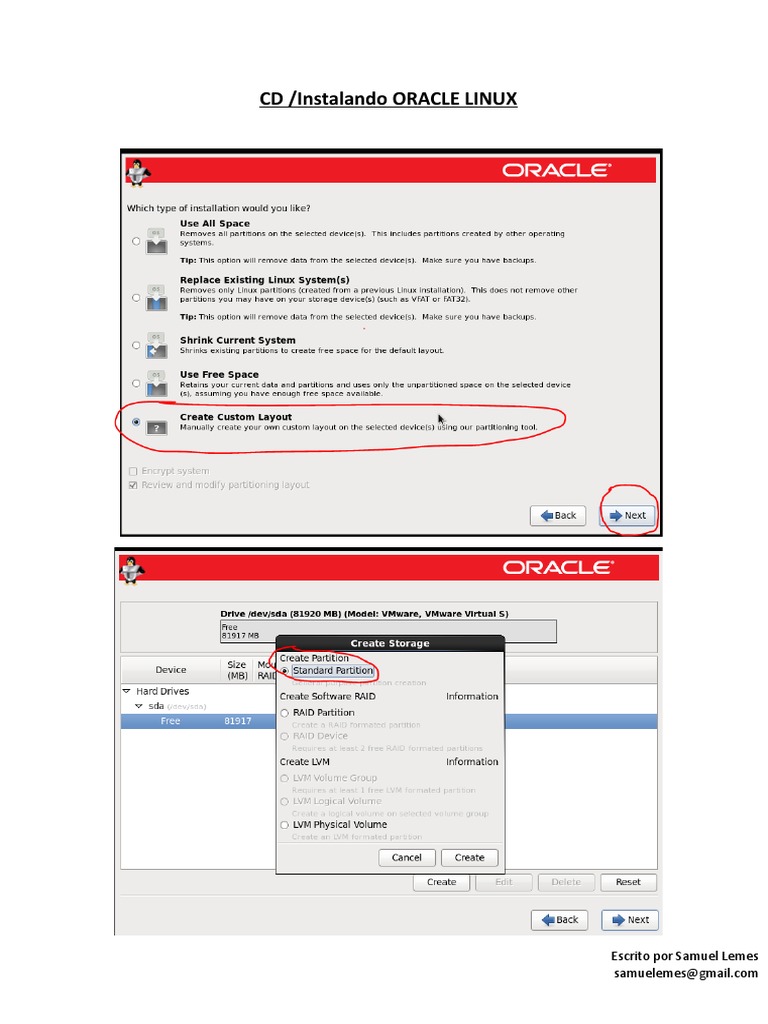This screenshot has width=768, height=1024.
Task: Click the Create button below the device list
Action: click(x=441, y=882)
